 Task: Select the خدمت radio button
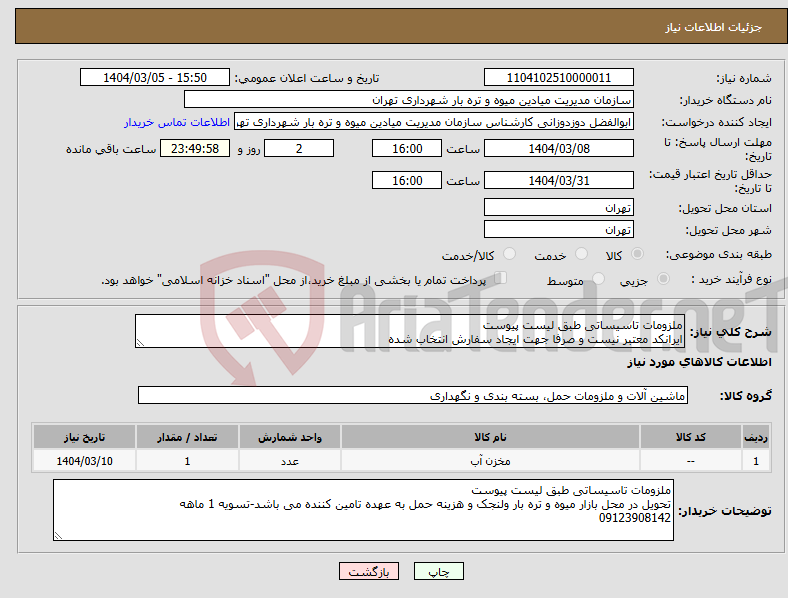point(581,254)
